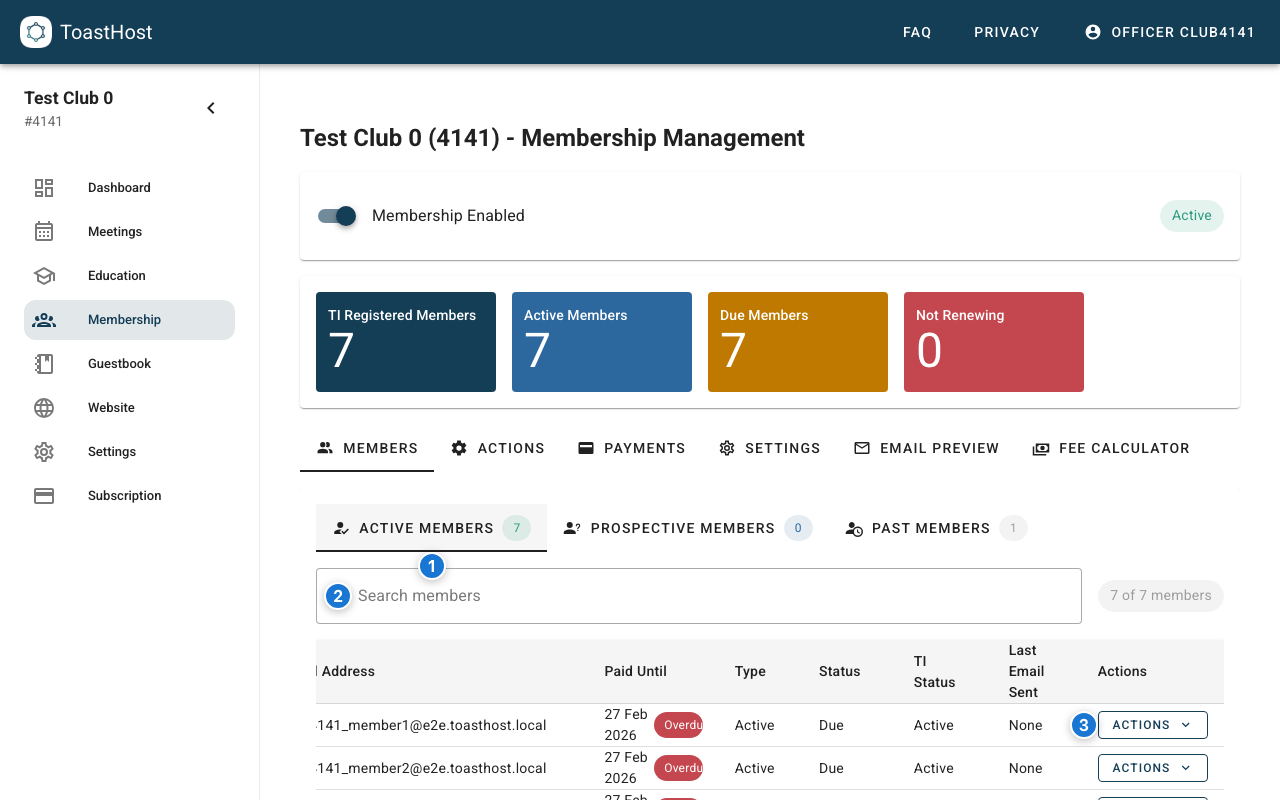Open the Actions dropdown for member2
Image resolution: width=1280 pixels, height=800 pixels.
(x=1152, y=767)
